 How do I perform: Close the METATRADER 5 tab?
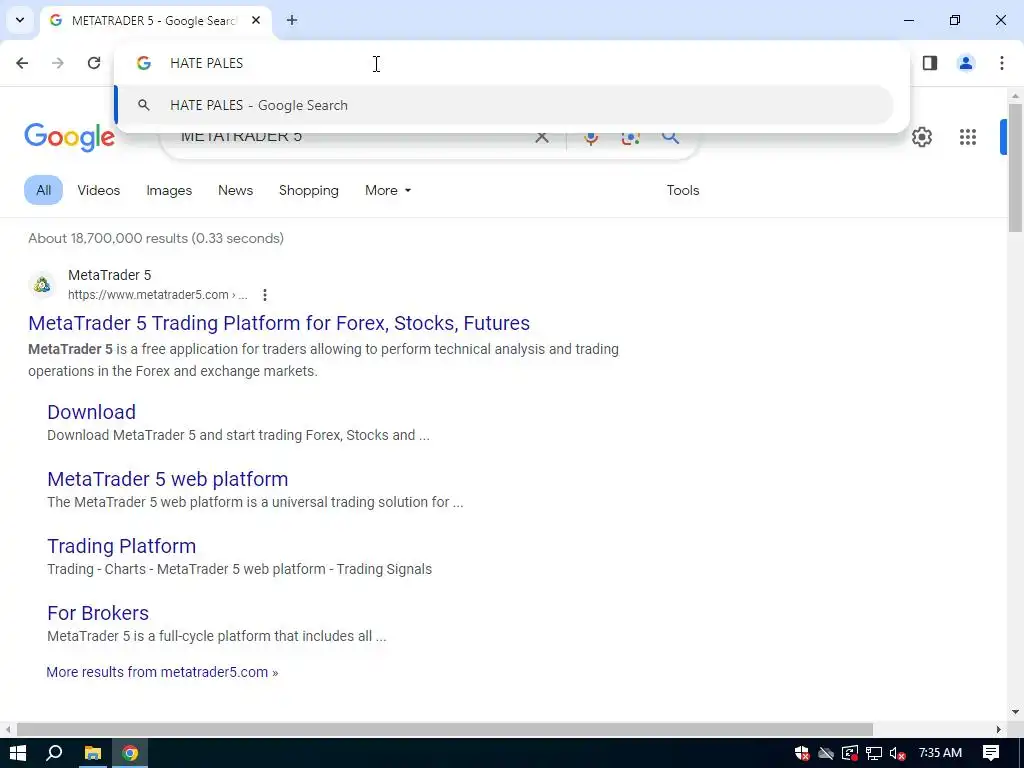[256, 20]
